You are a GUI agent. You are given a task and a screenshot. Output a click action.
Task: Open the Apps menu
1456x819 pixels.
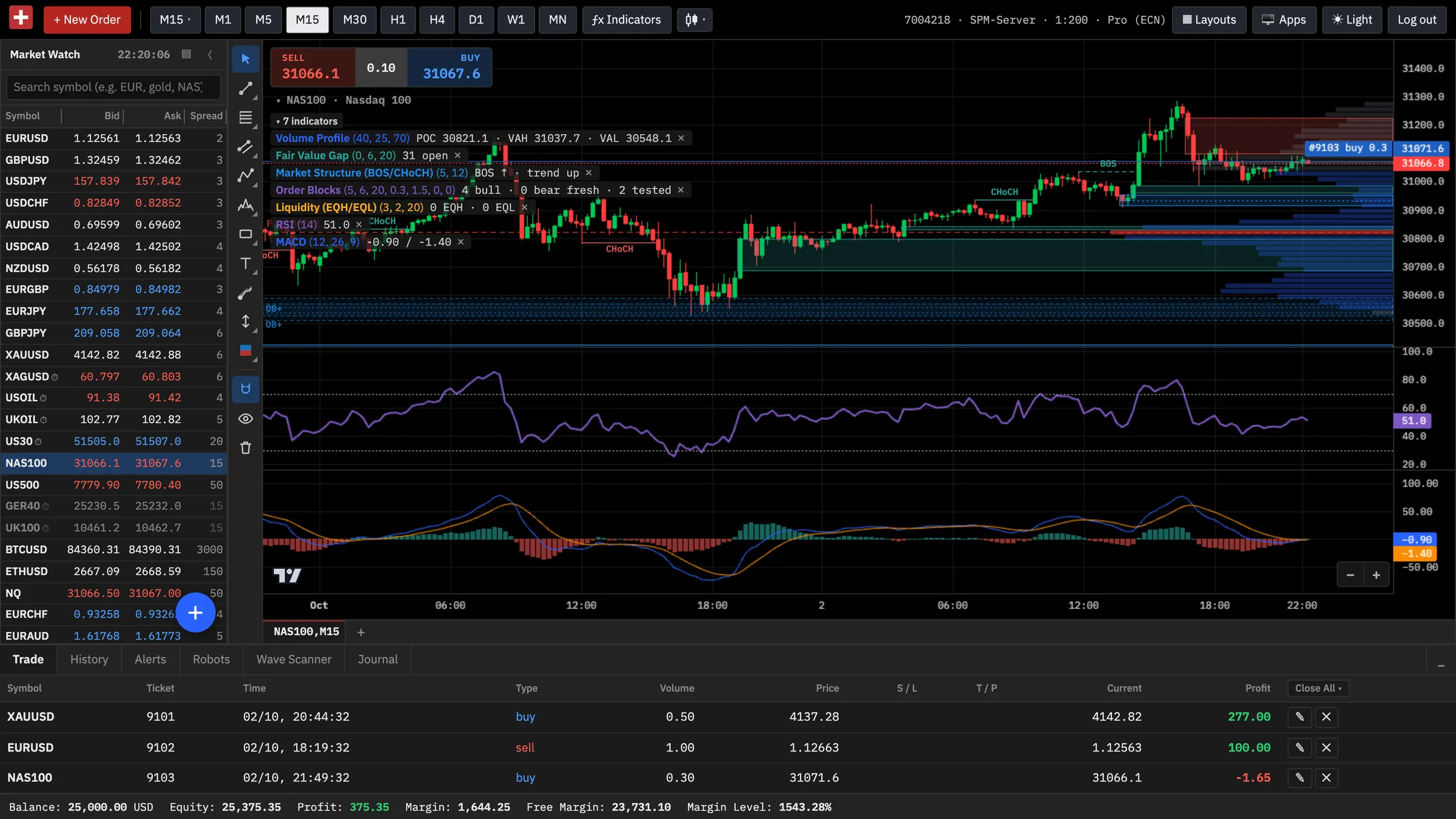(1284, 20)
